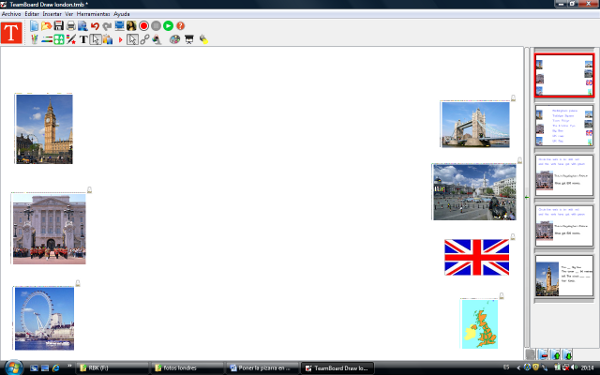Click the red Record button
The image size is (600, 375).
pyautogui.click(x=144, y=26)
